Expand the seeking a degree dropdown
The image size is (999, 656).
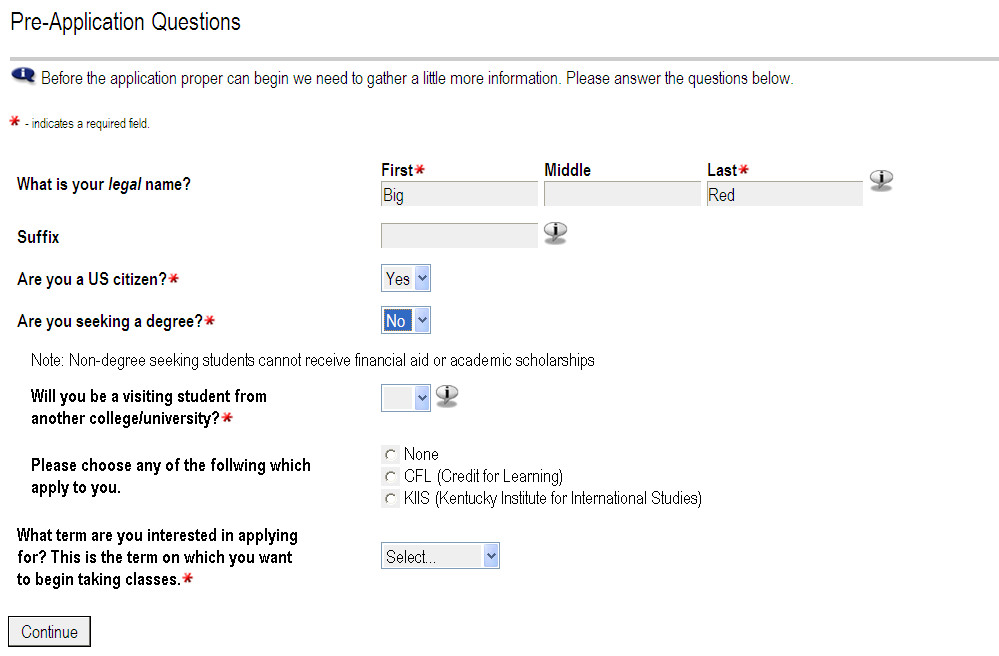point(406,321)
